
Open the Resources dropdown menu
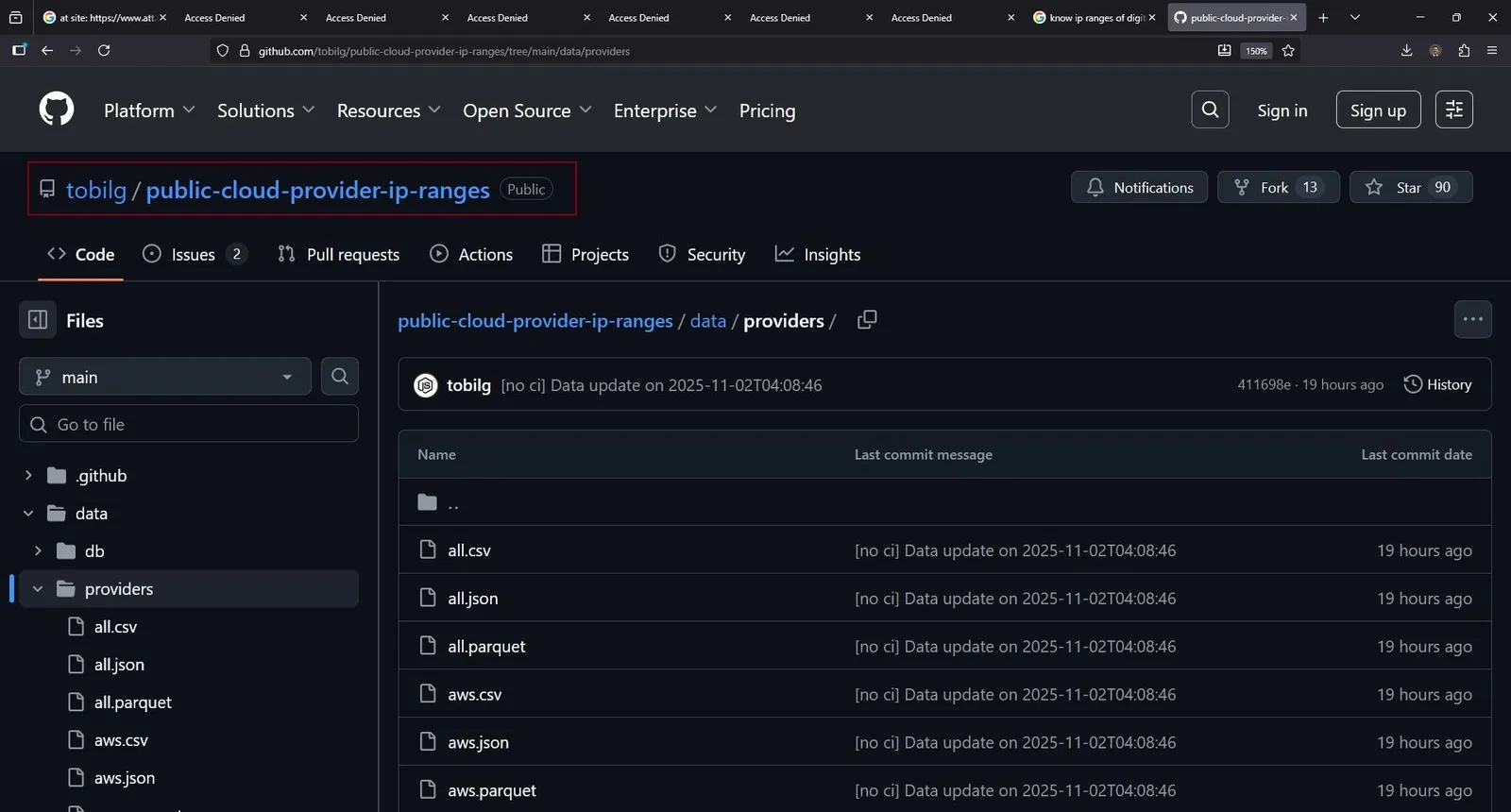(388, 110)
